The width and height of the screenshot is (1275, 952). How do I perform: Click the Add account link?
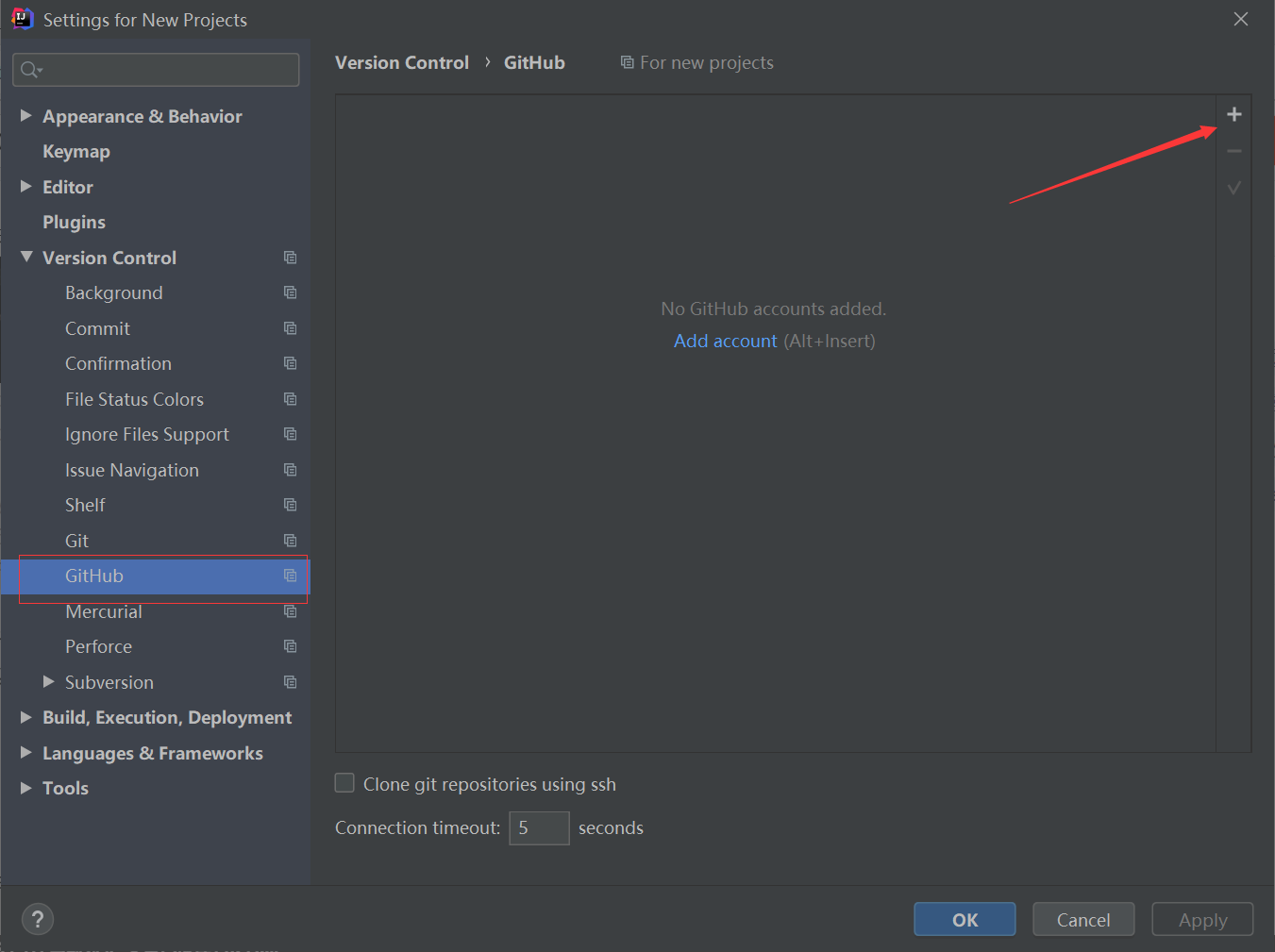(725, 341)
